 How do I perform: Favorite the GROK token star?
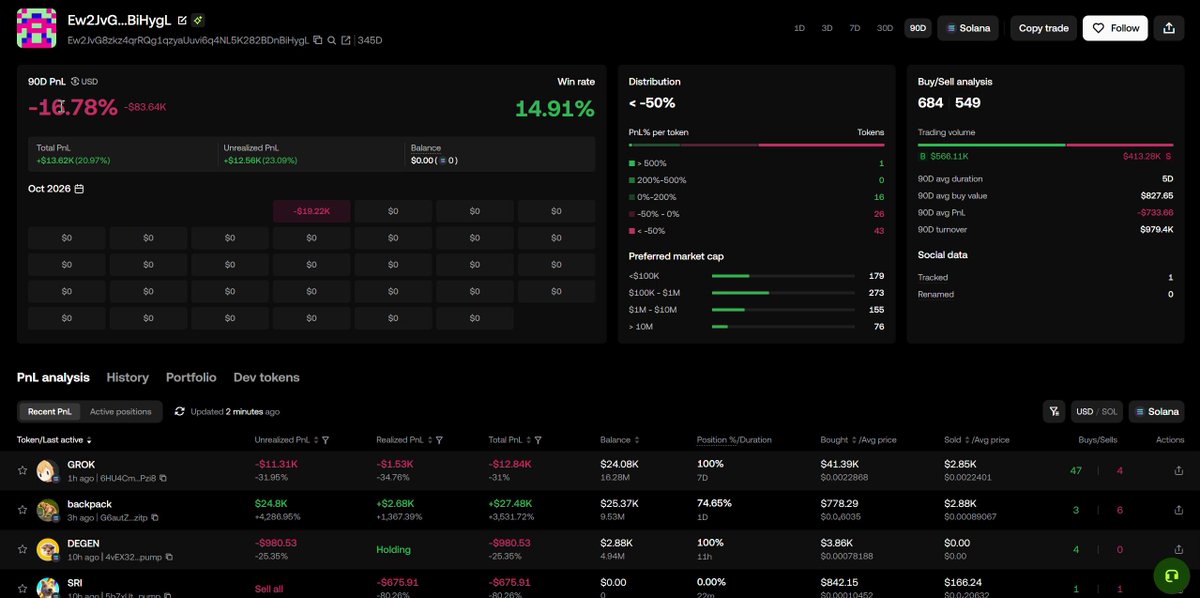(22, 470)
